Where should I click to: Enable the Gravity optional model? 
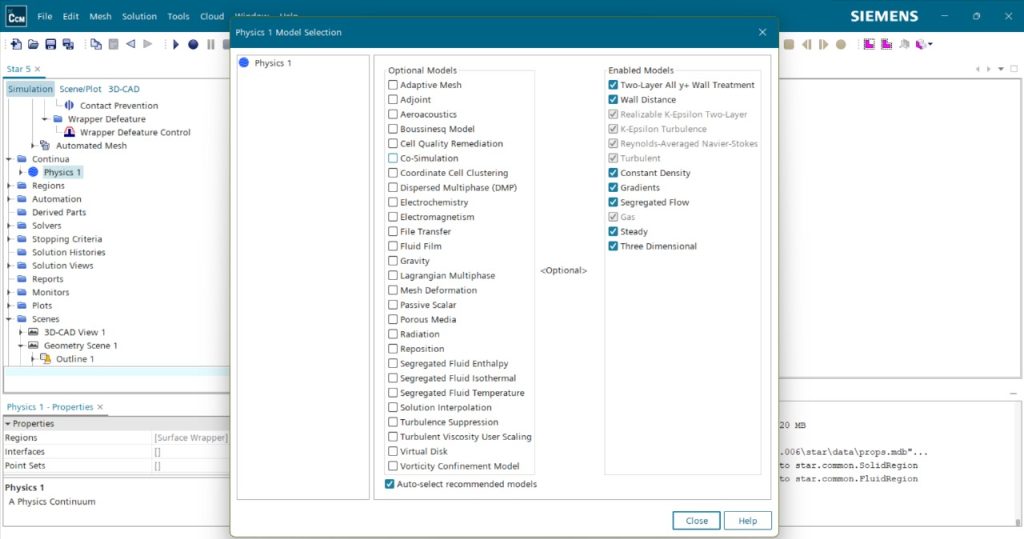(x=393, y=261)
